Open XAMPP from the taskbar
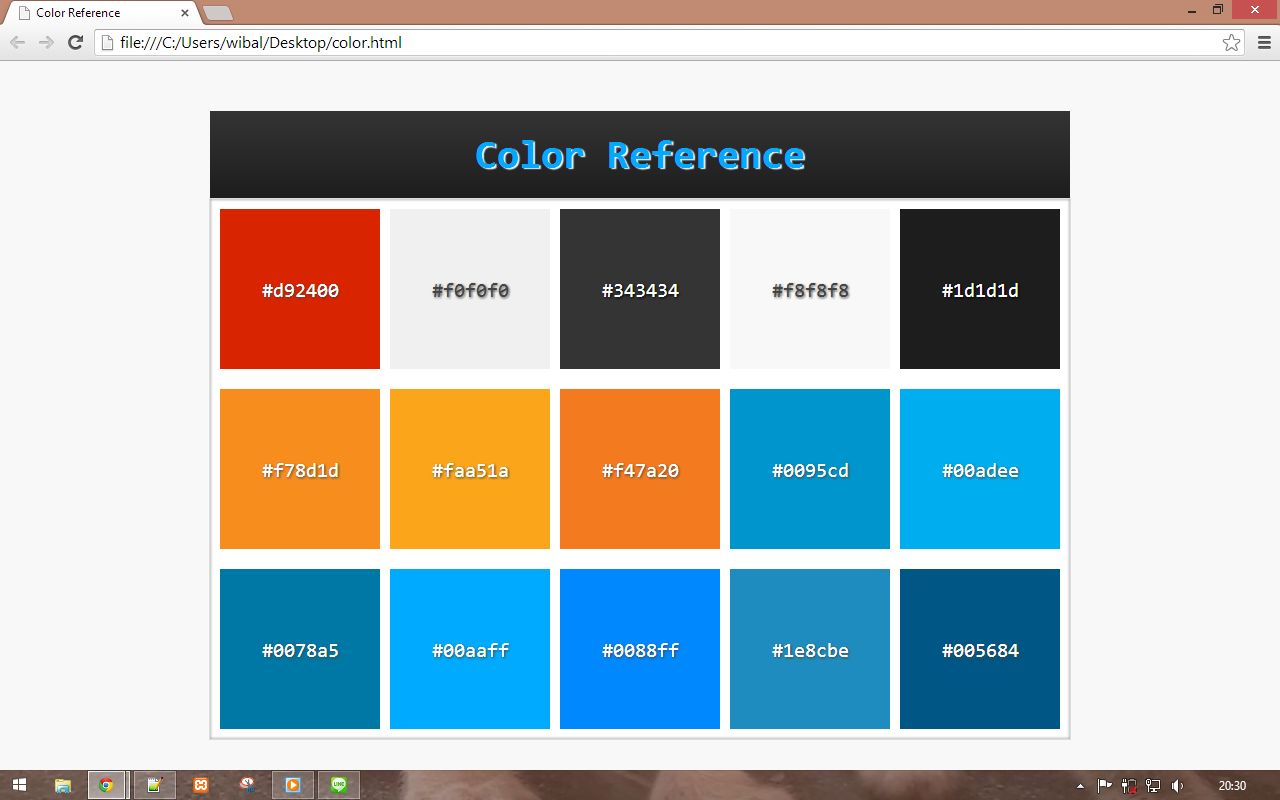This screenshot has width=1280, height=800. click(x=201, y=785)
